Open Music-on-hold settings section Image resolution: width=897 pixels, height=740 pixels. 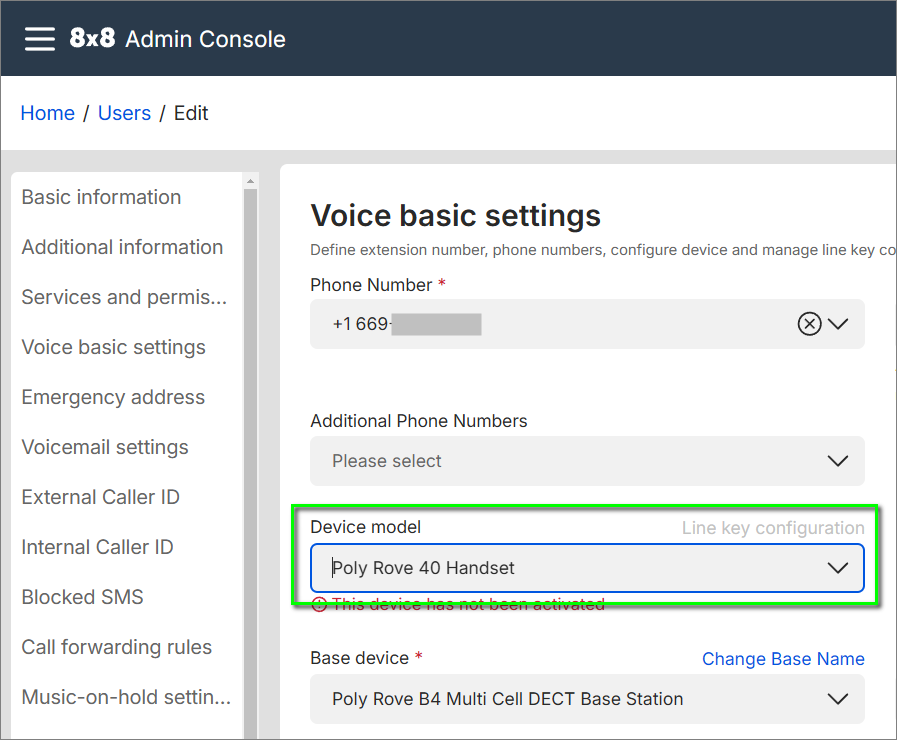tap(126, 697)
